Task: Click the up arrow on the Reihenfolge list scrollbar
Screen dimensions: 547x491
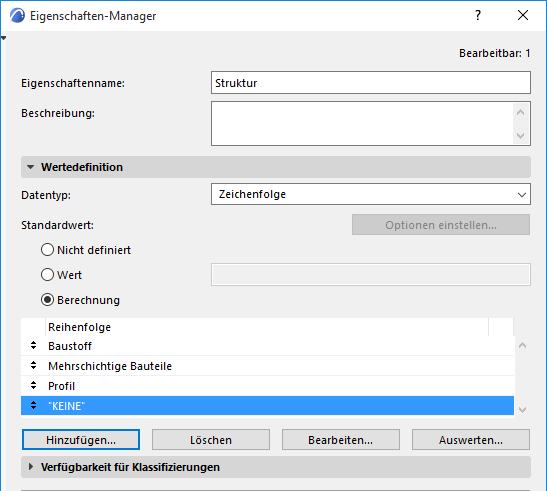Action: [x=523, y=345]
